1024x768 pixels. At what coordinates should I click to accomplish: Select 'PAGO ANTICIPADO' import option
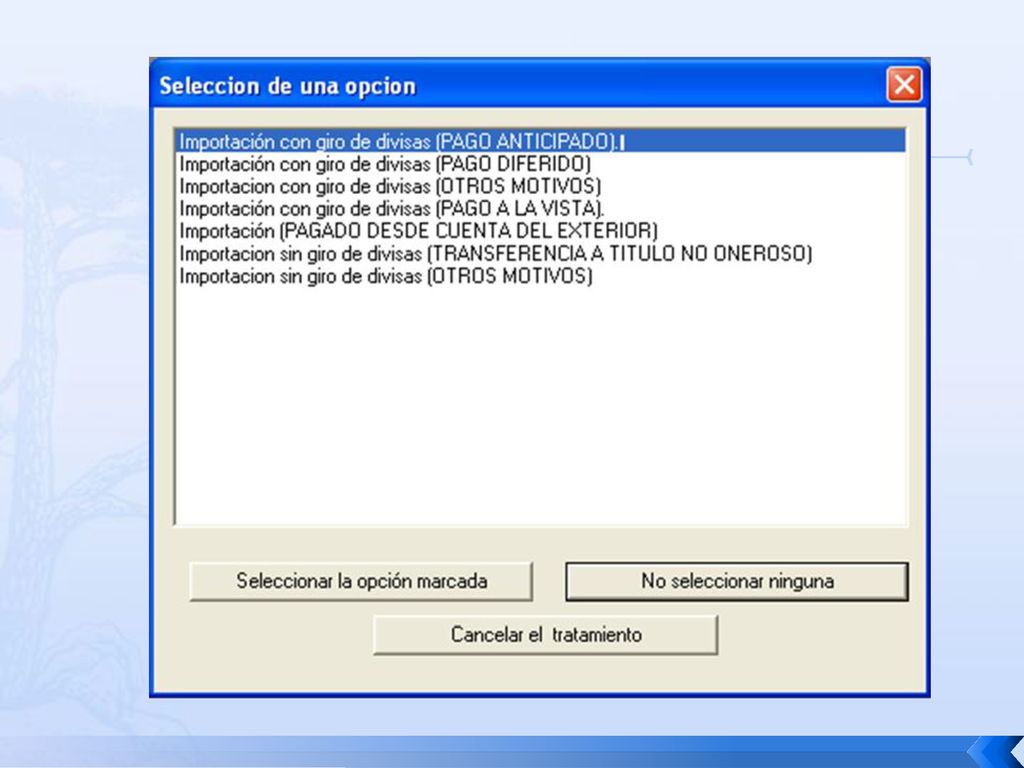click(x=541, y=141)
